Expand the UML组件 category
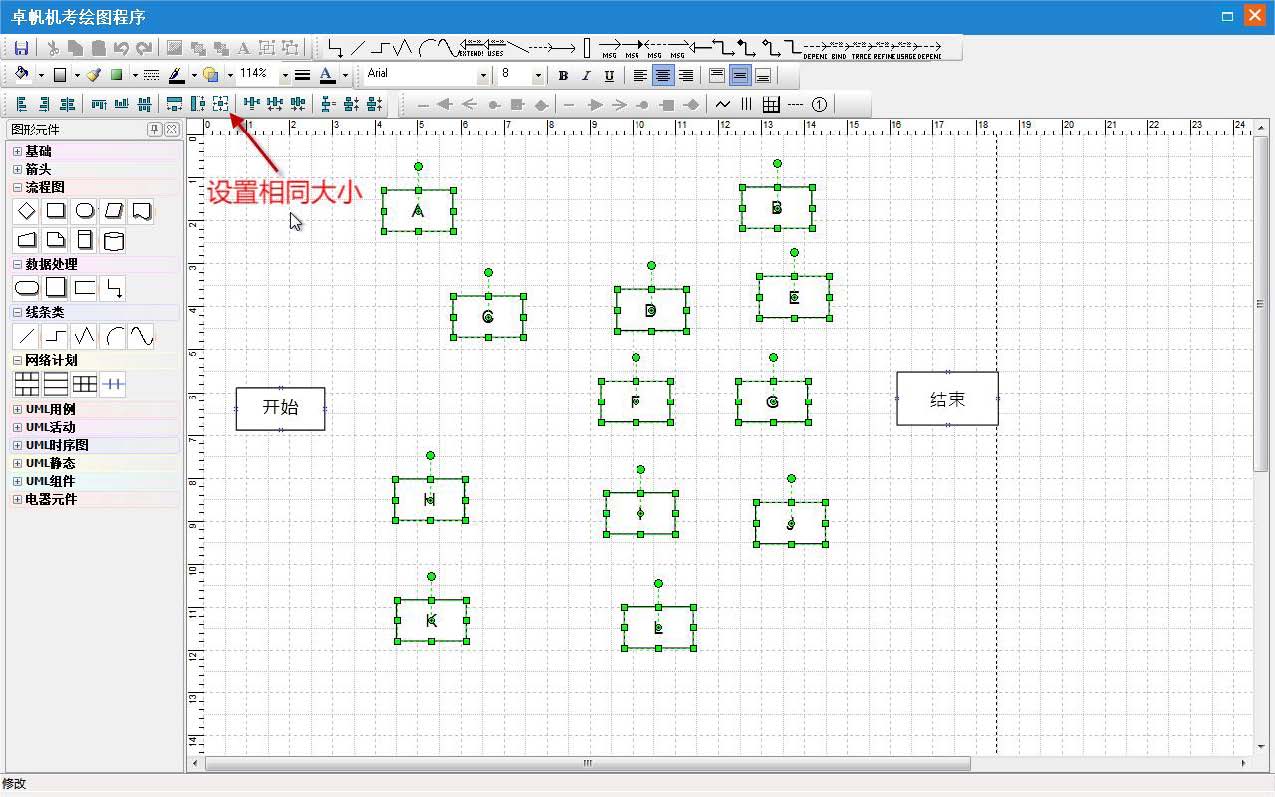This screenshot has width=1275, height=797. coord(18,481)
